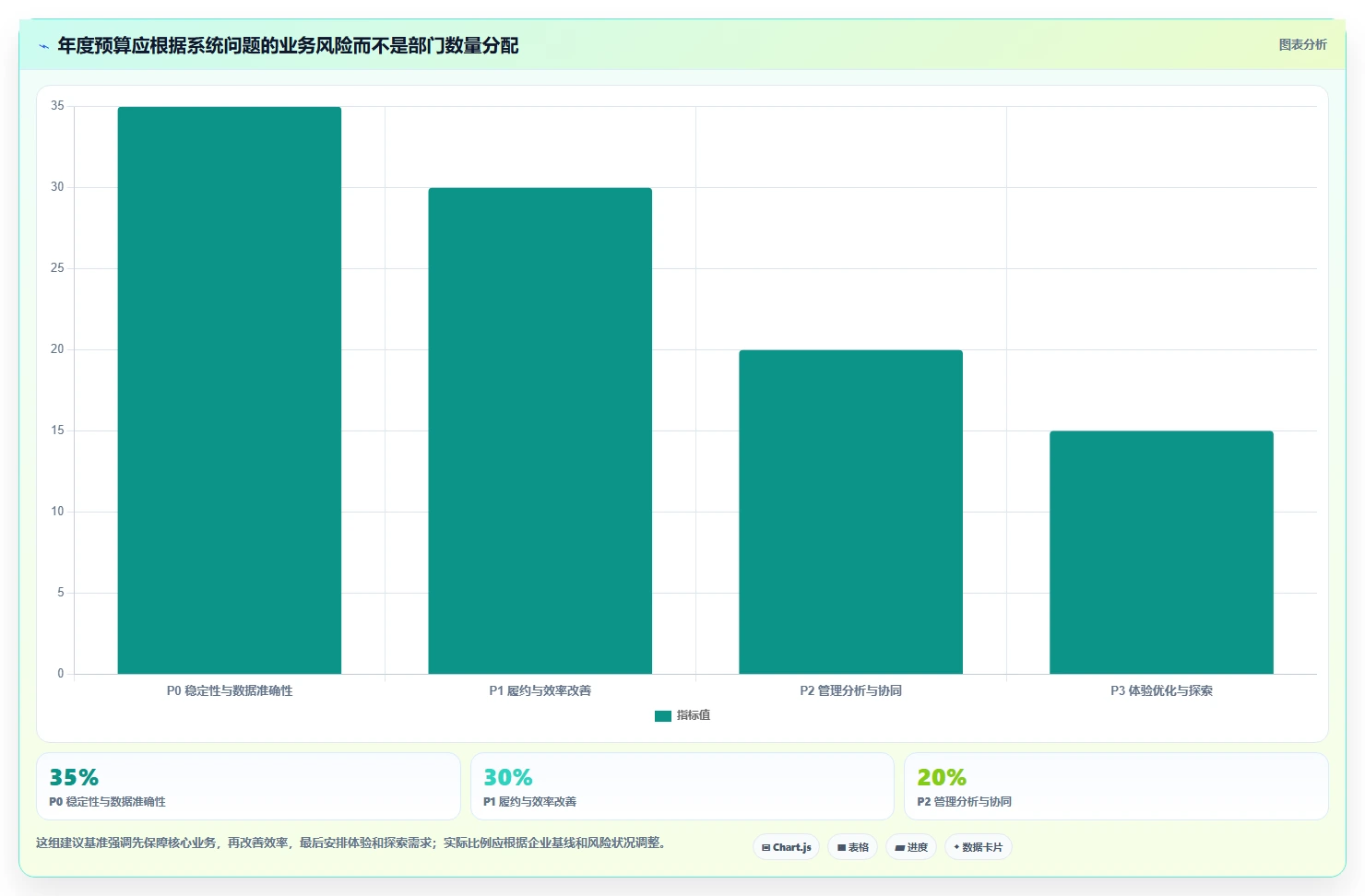Click x-axis label P3 体验优化与探索

(1161, 690)
